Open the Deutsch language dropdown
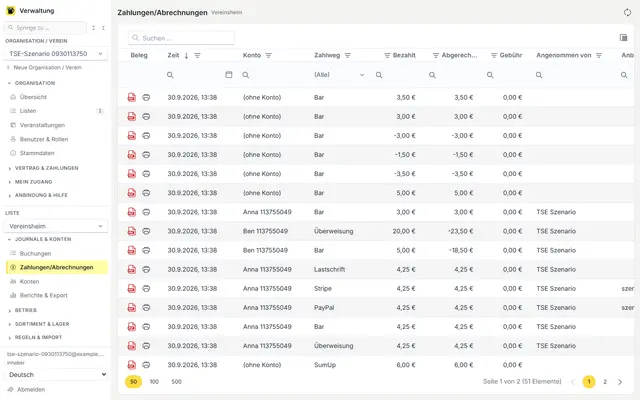Screen dimensions: 640x400 tap(57, 375)
